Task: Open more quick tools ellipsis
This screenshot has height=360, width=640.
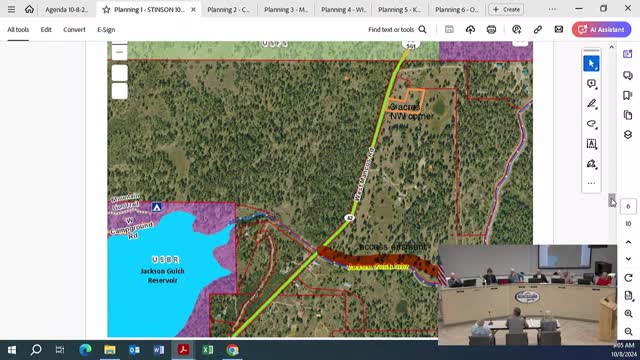Action: pyautogui.click(x=591, y=183)
